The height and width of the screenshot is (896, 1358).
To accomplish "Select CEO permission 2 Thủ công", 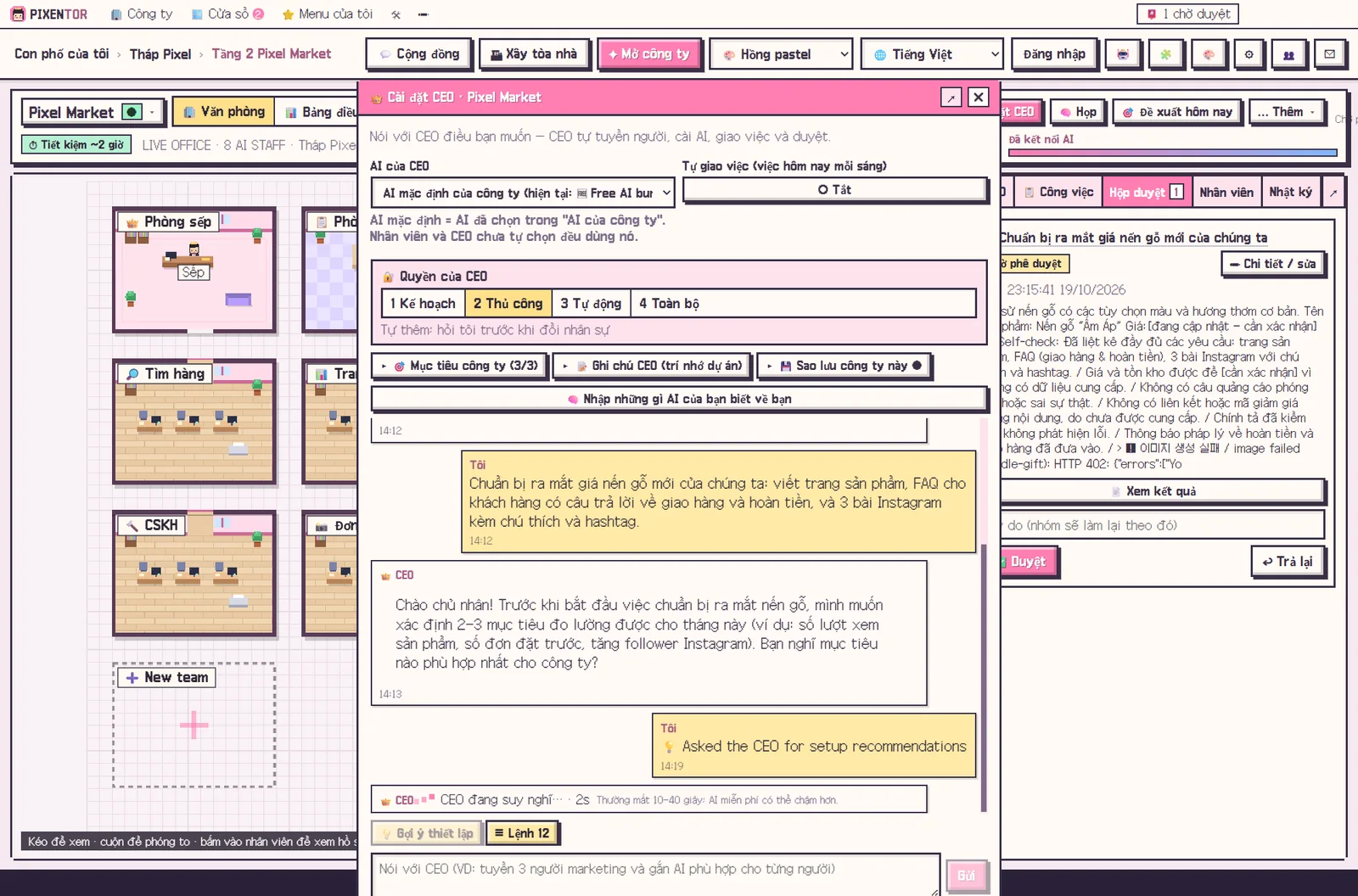I will tap(508, 304).
